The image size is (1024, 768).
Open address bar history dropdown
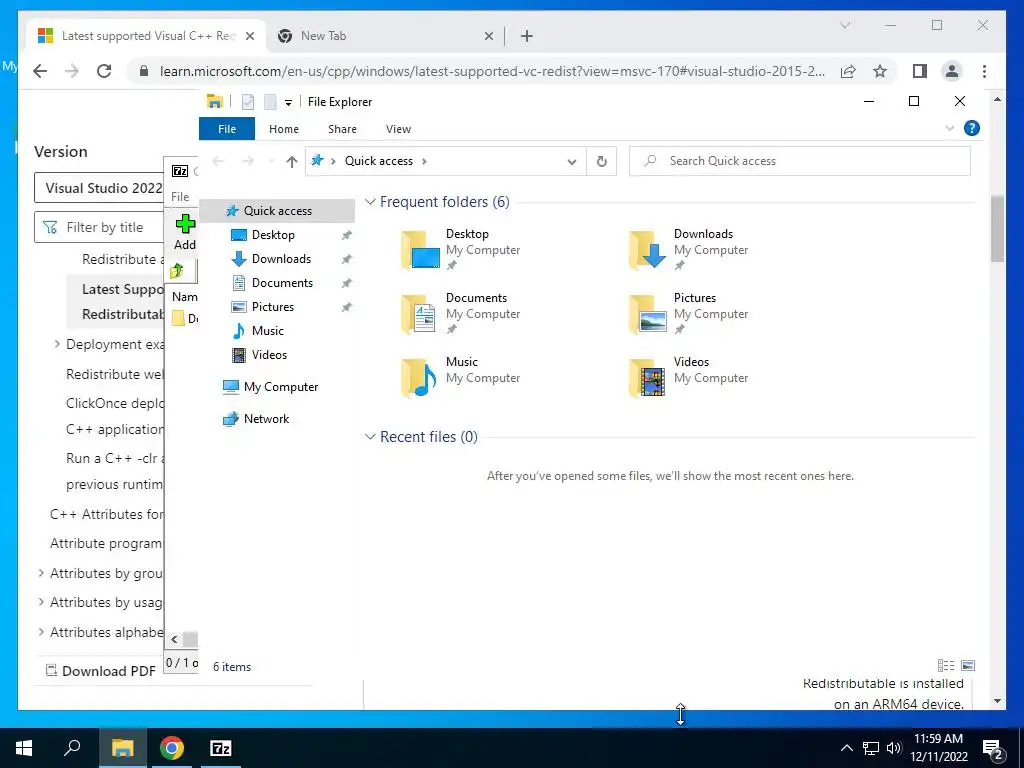point(571,161)
